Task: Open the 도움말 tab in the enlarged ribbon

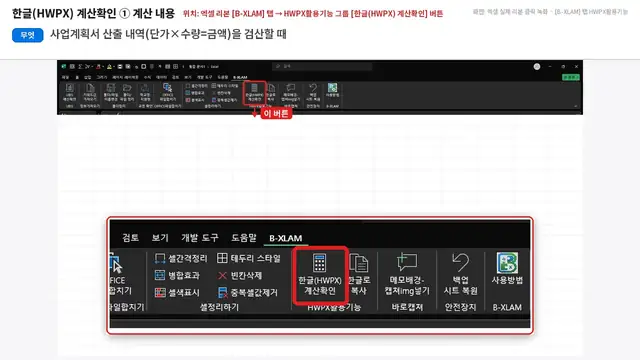Action: click(244, 238)
